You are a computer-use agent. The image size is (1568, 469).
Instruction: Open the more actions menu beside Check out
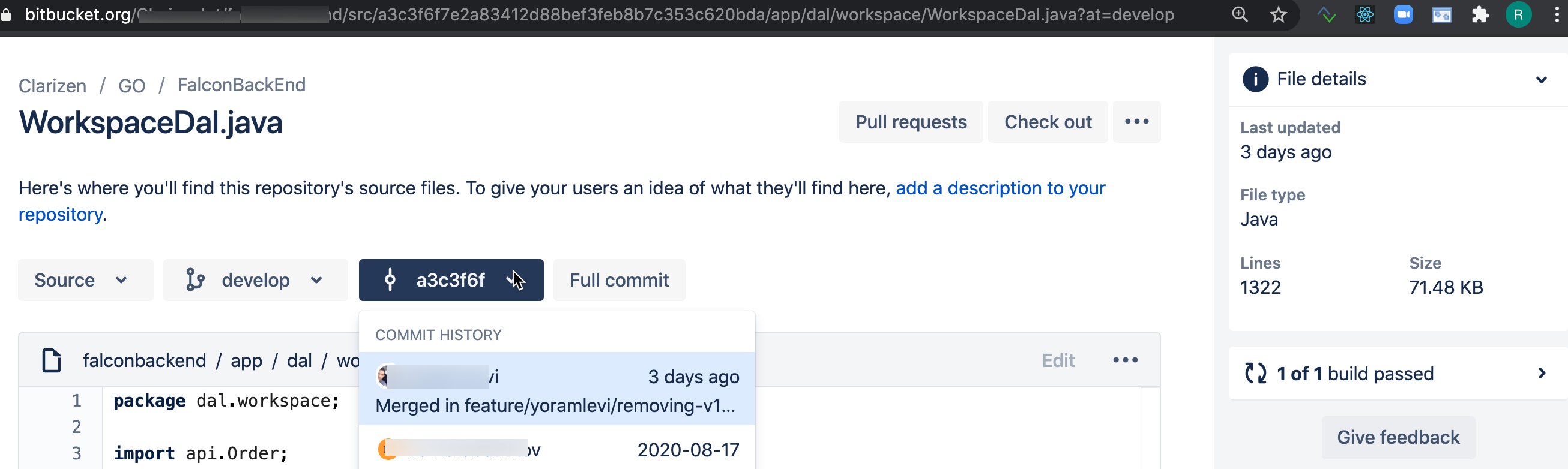coord(1136,122)
